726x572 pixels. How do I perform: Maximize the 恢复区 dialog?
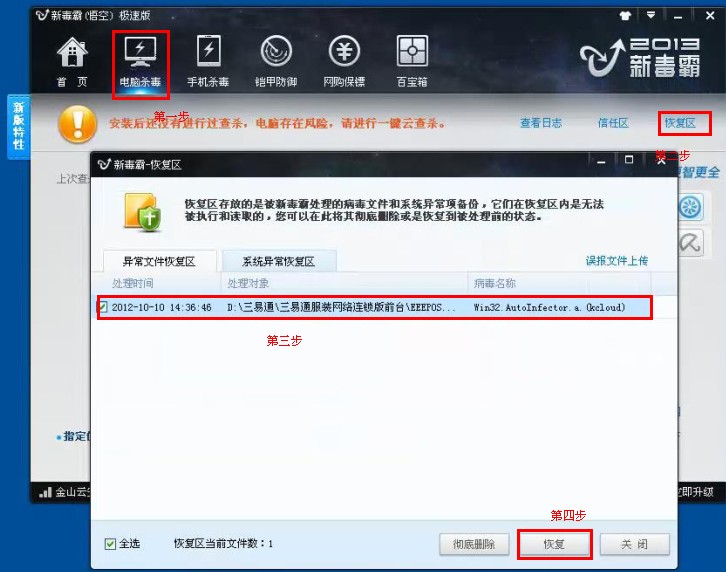pos(629,160)
